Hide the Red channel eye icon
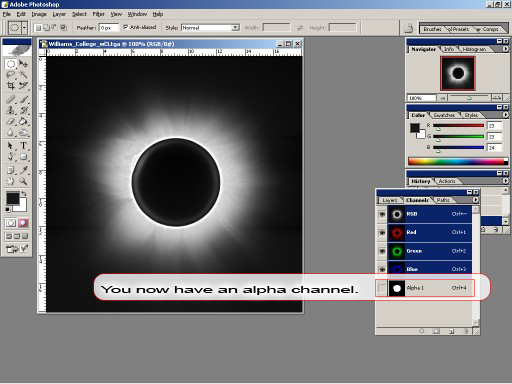This screenshot has width=512, height=384. point(382,232)
